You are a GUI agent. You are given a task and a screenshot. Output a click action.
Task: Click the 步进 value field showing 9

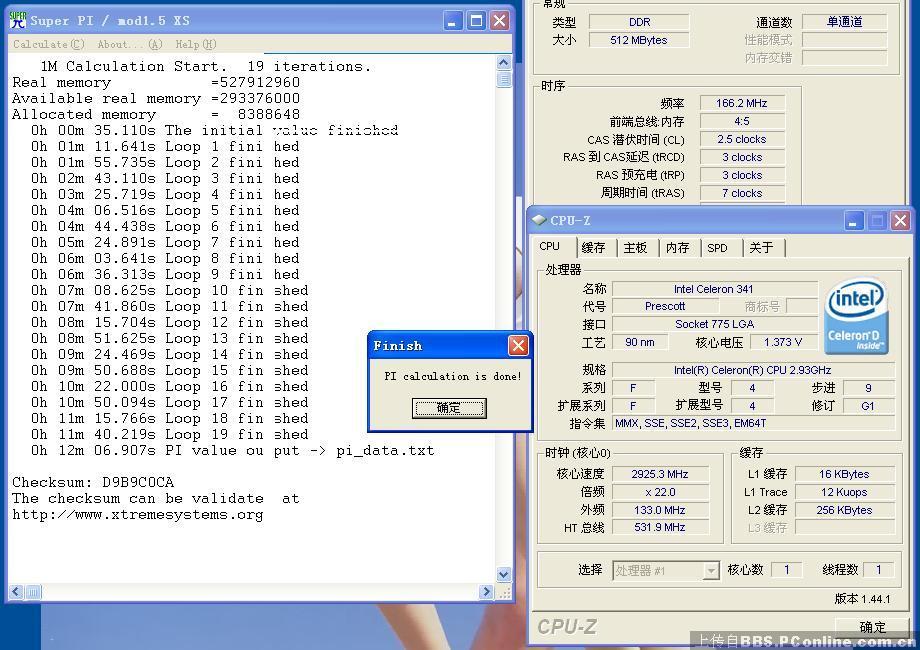tap(868, 388)
